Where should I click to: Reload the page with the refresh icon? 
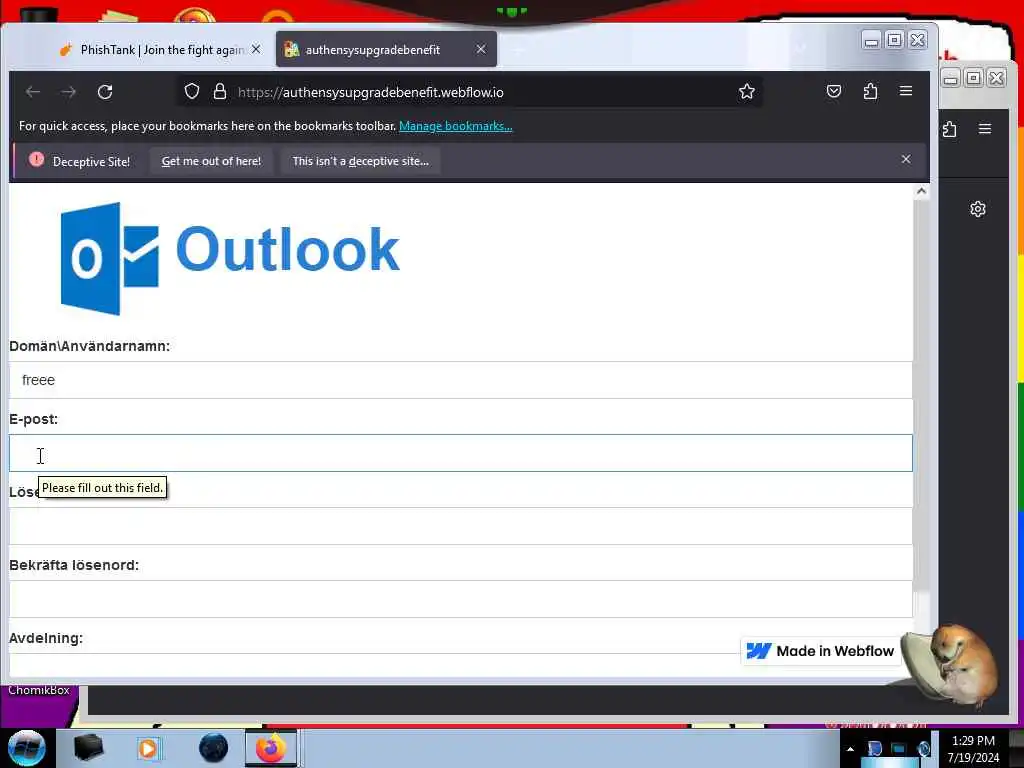[x=105, y=92]
